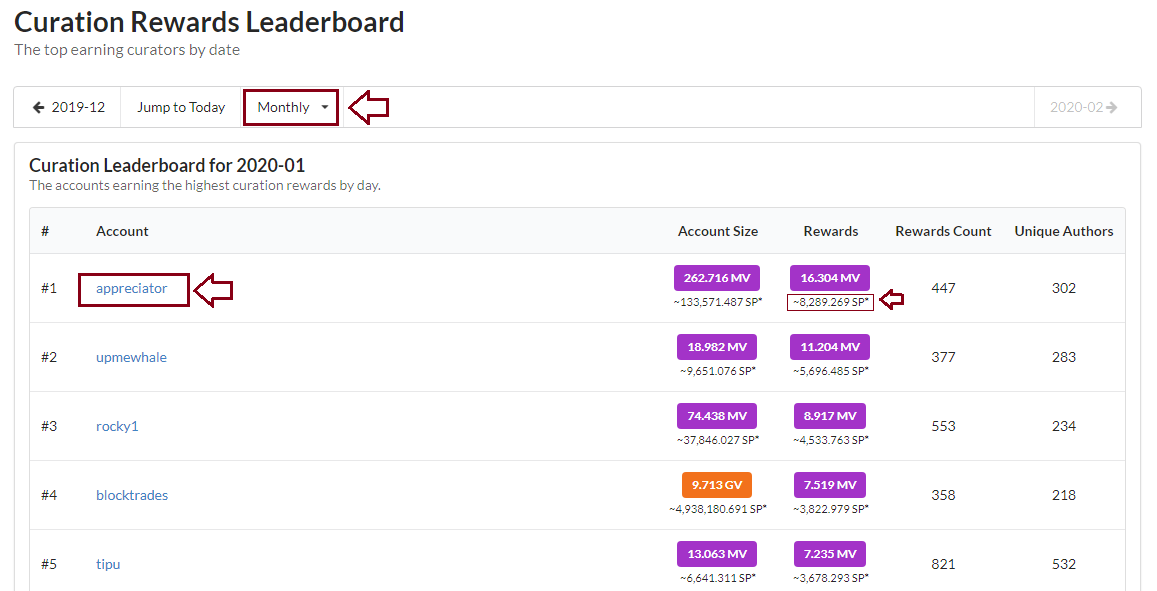
Task: Open appreciator account link
Action: pos(131,288)
